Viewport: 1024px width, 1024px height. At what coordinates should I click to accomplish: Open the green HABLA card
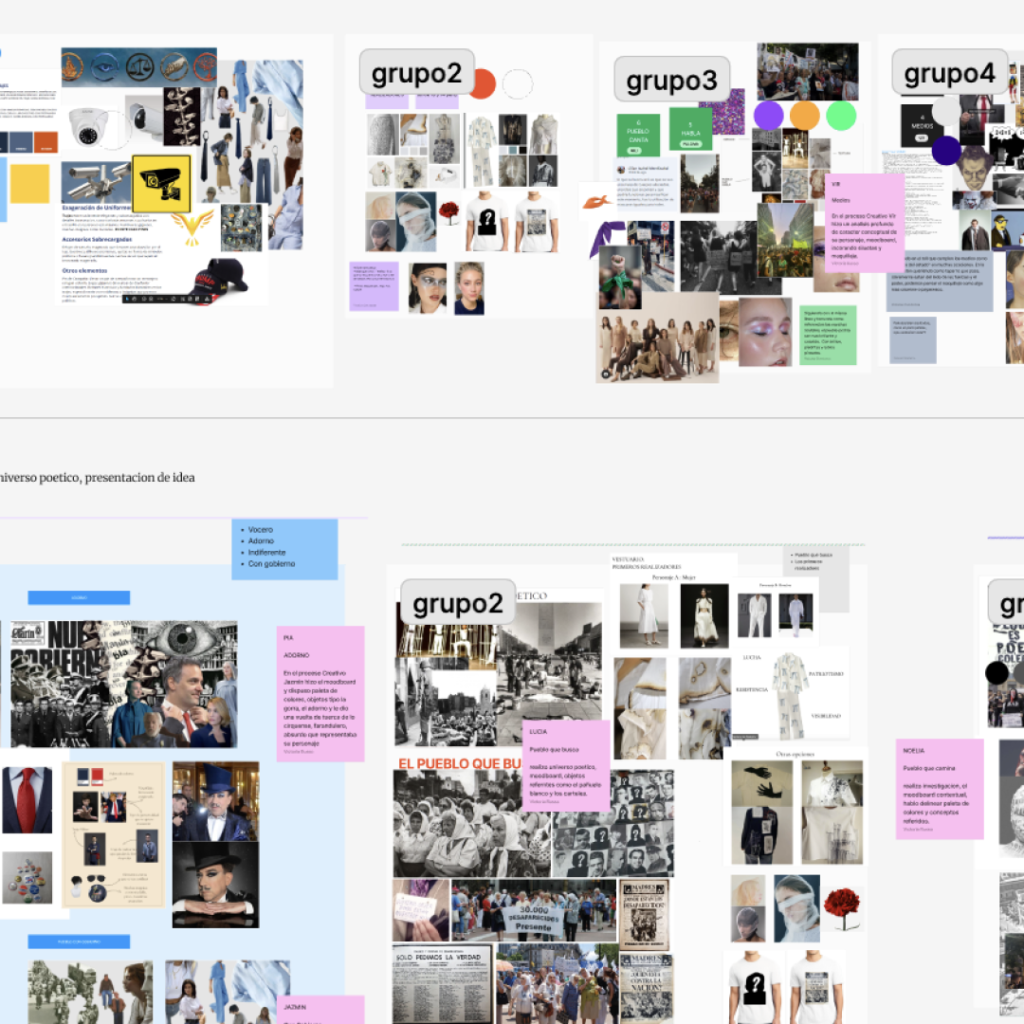[690, 129]
